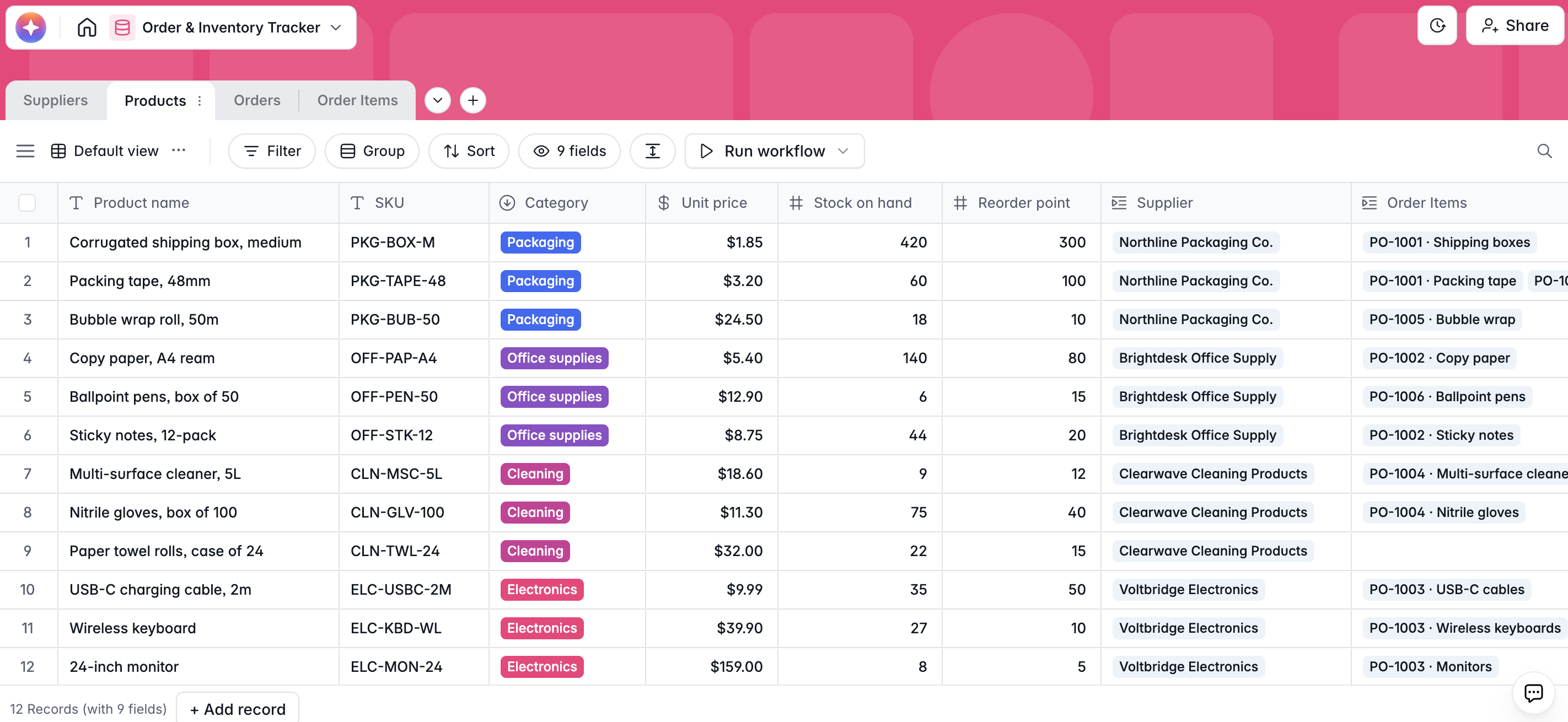The width and height of the screenshot is (1568, 722).
Task: Expand the hidden tables chevron dropdown
Action: (437, 100)
